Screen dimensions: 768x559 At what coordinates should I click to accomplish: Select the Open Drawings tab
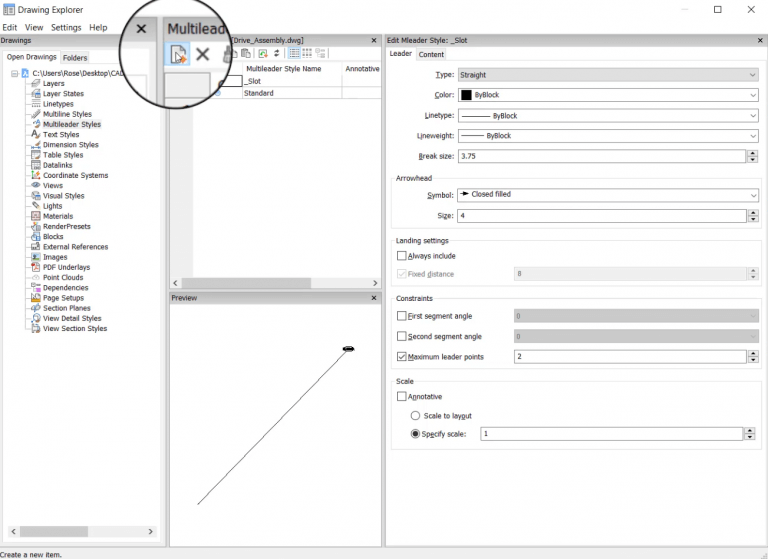pos(31,57)
